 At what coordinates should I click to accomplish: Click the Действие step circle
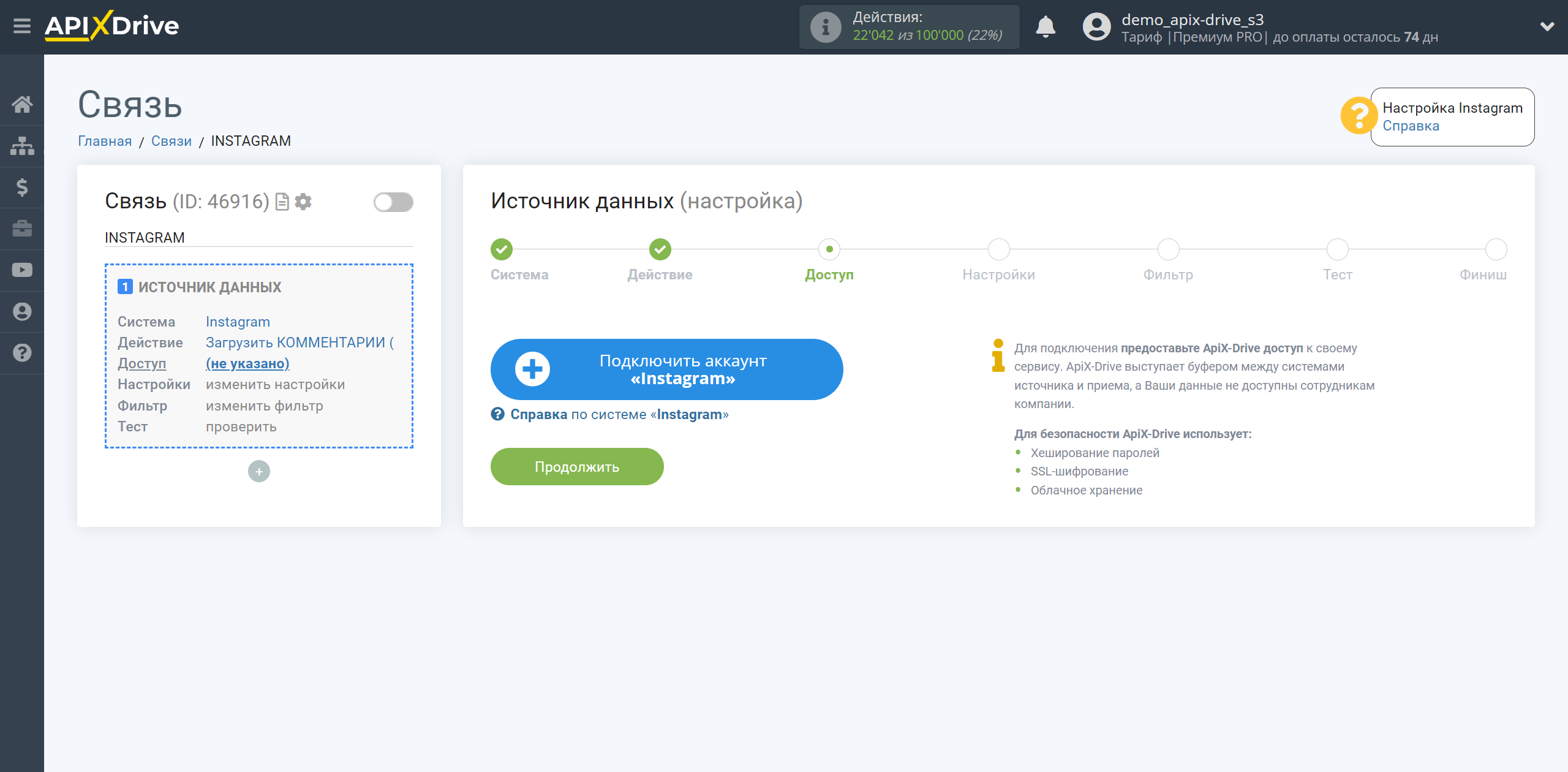pos(660,249)
